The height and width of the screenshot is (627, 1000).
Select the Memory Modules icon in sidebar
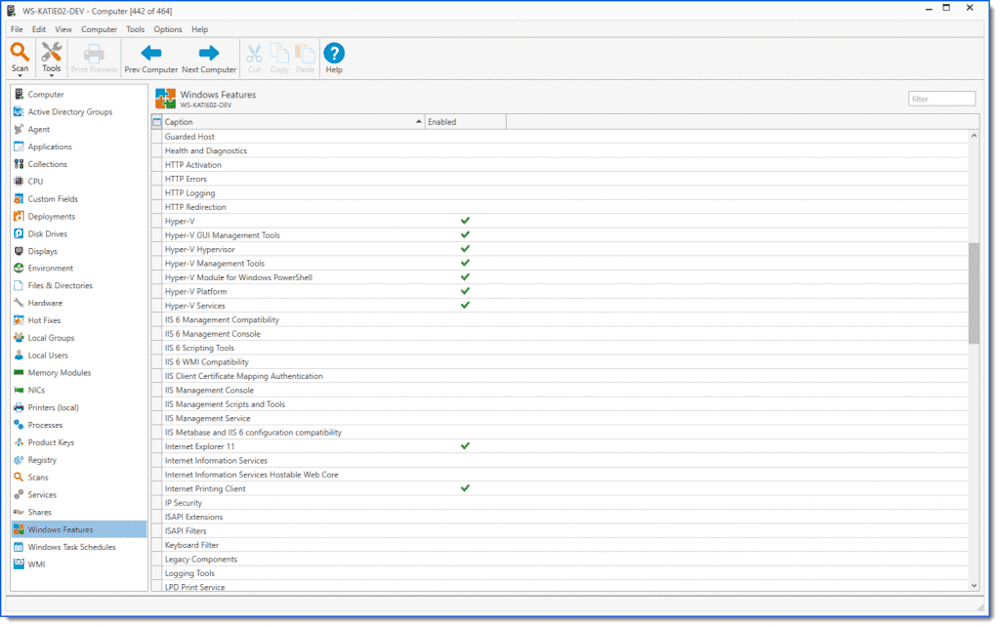tap(18, 373)
